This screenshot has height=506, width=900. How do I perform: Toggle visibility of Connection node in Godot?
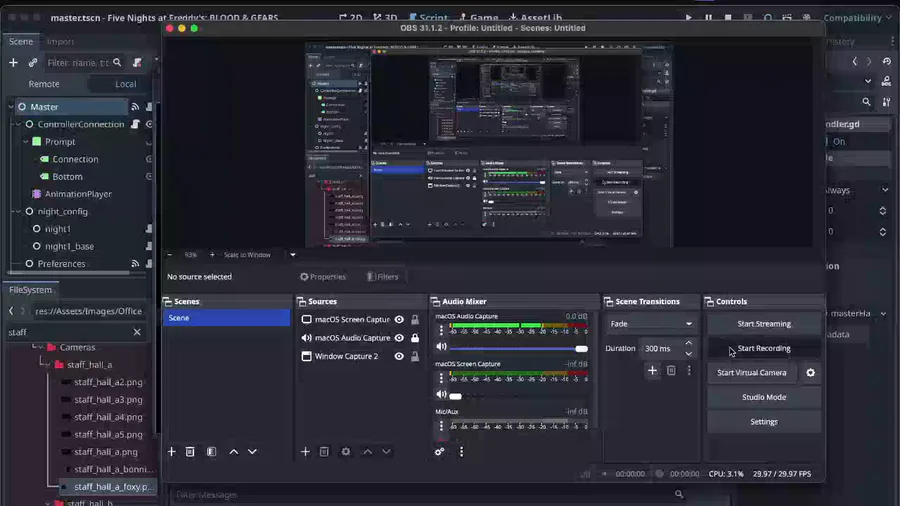click(x=149, y=159)
